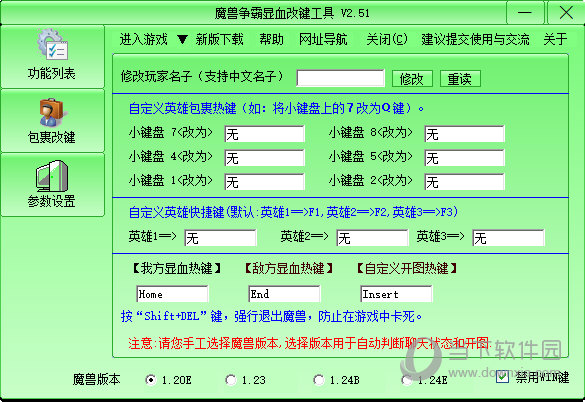Image resolution: width=585 pixels, height=402 pixels.
Task: Click the title text 魔兽争霸显血改键工具 V2.51
Action: click(292, 13)
